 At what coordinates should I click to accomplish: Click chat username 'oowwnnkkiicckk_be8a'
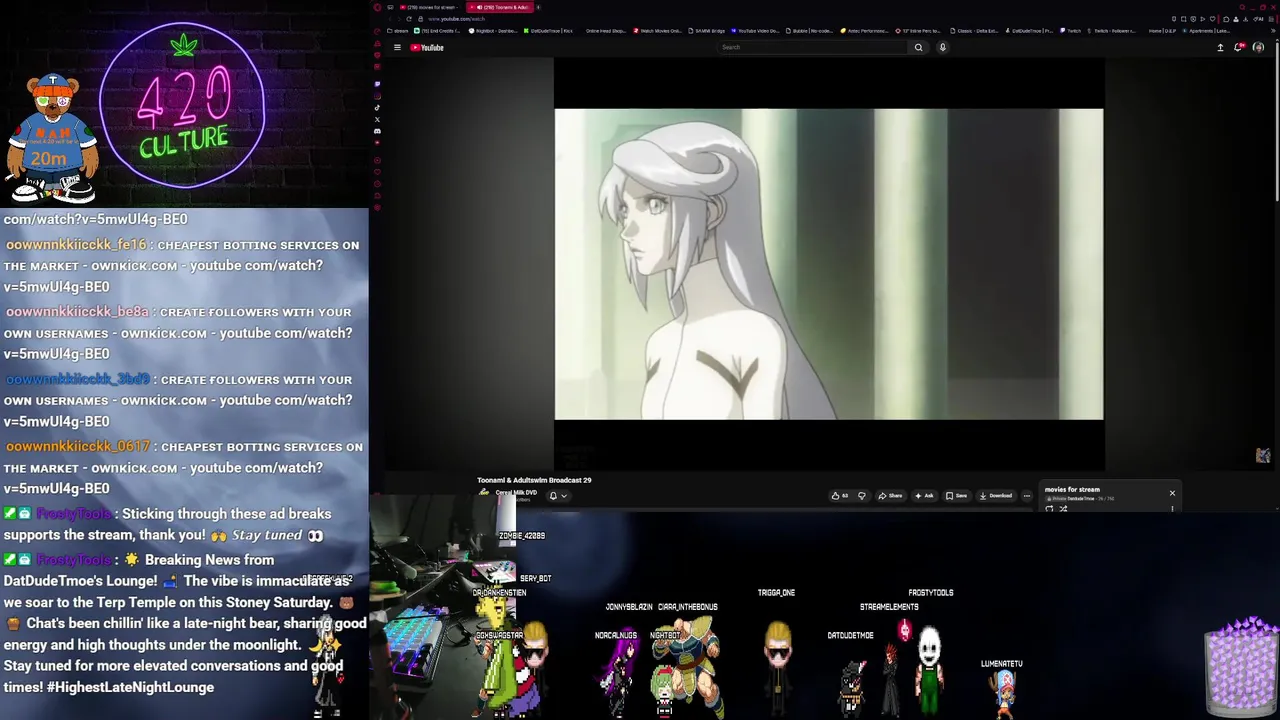point(77,312)
